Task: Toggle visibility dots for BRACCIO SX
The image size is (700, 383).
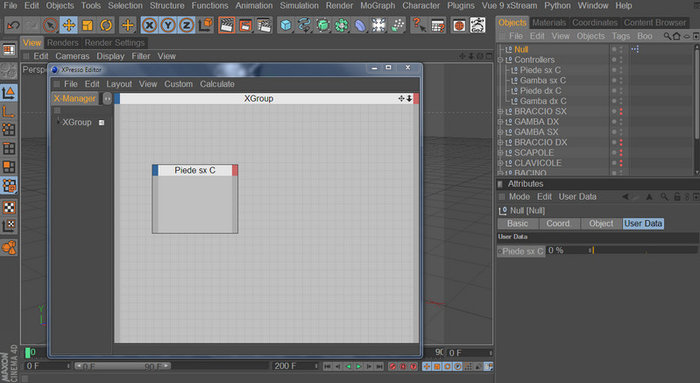Action: point(621,112)
